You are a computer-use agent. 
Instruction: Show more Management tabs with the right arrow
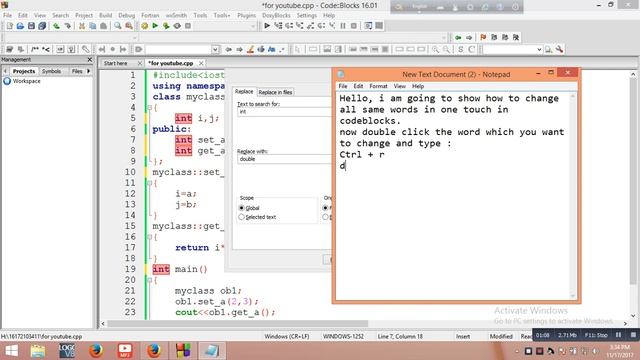(x=89, y=71)
